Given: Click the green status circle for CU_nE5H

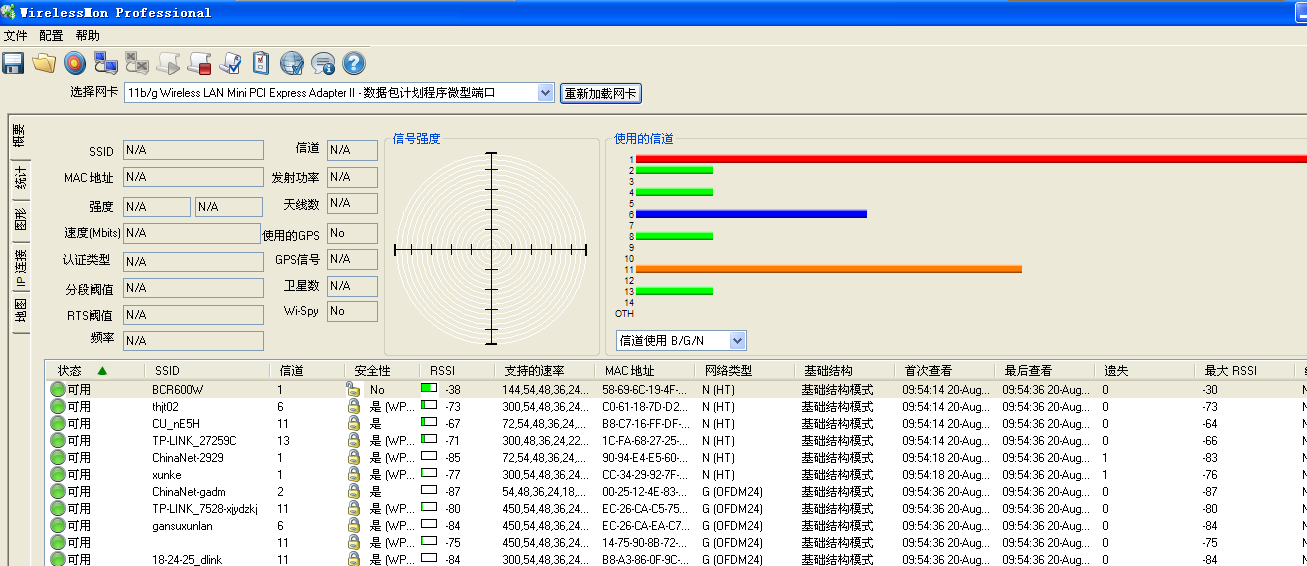Looking at the screenshot, I should tap(58, 424).
